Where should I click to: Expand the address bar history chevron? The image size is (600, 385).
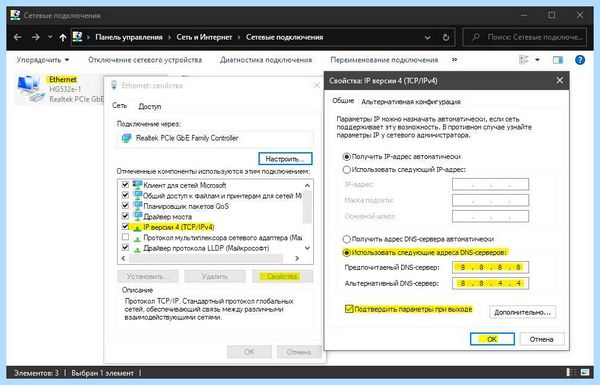point(427,38)
